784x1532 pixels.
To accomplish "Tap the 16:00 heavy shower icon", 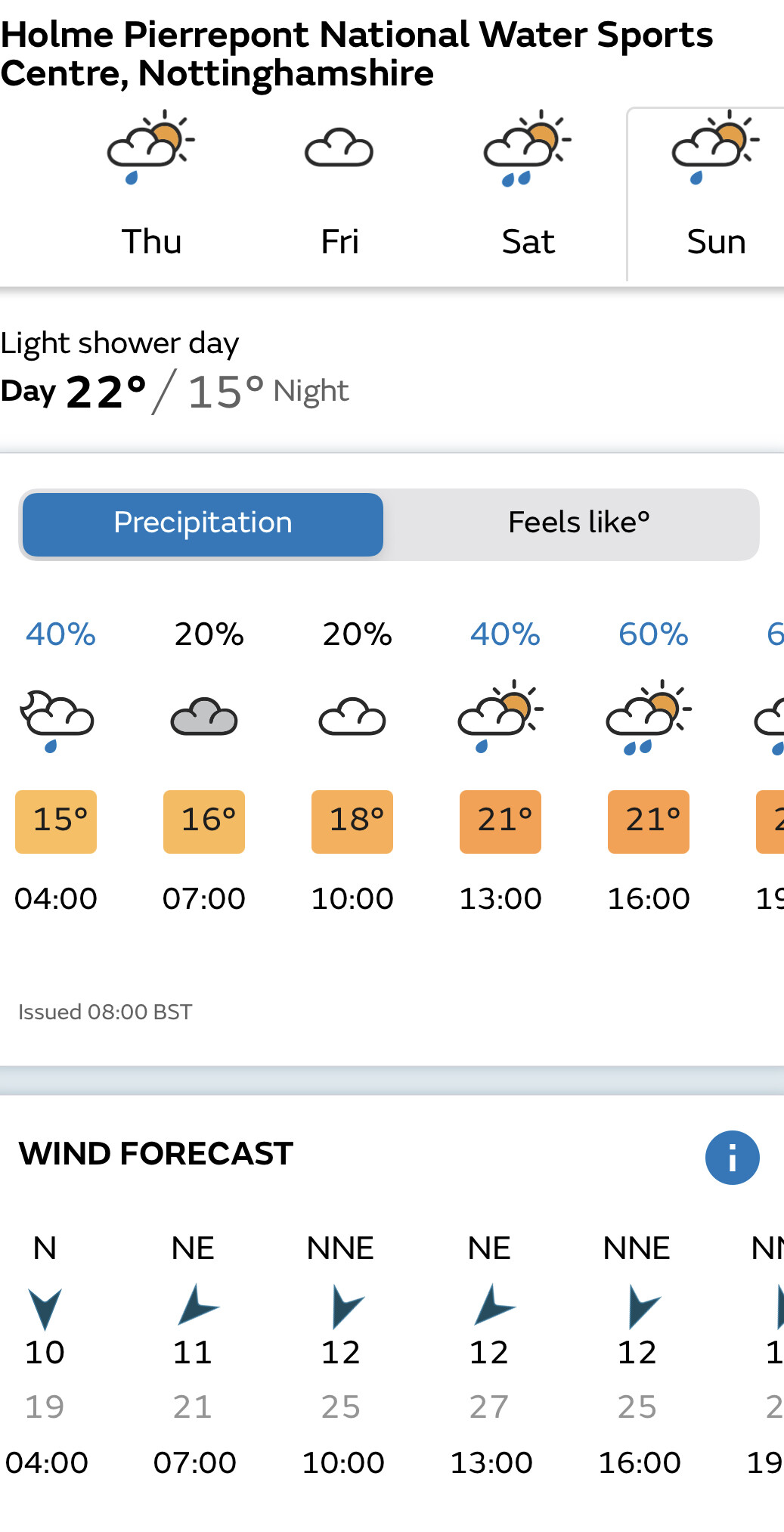I will click(x=649, y=716).
